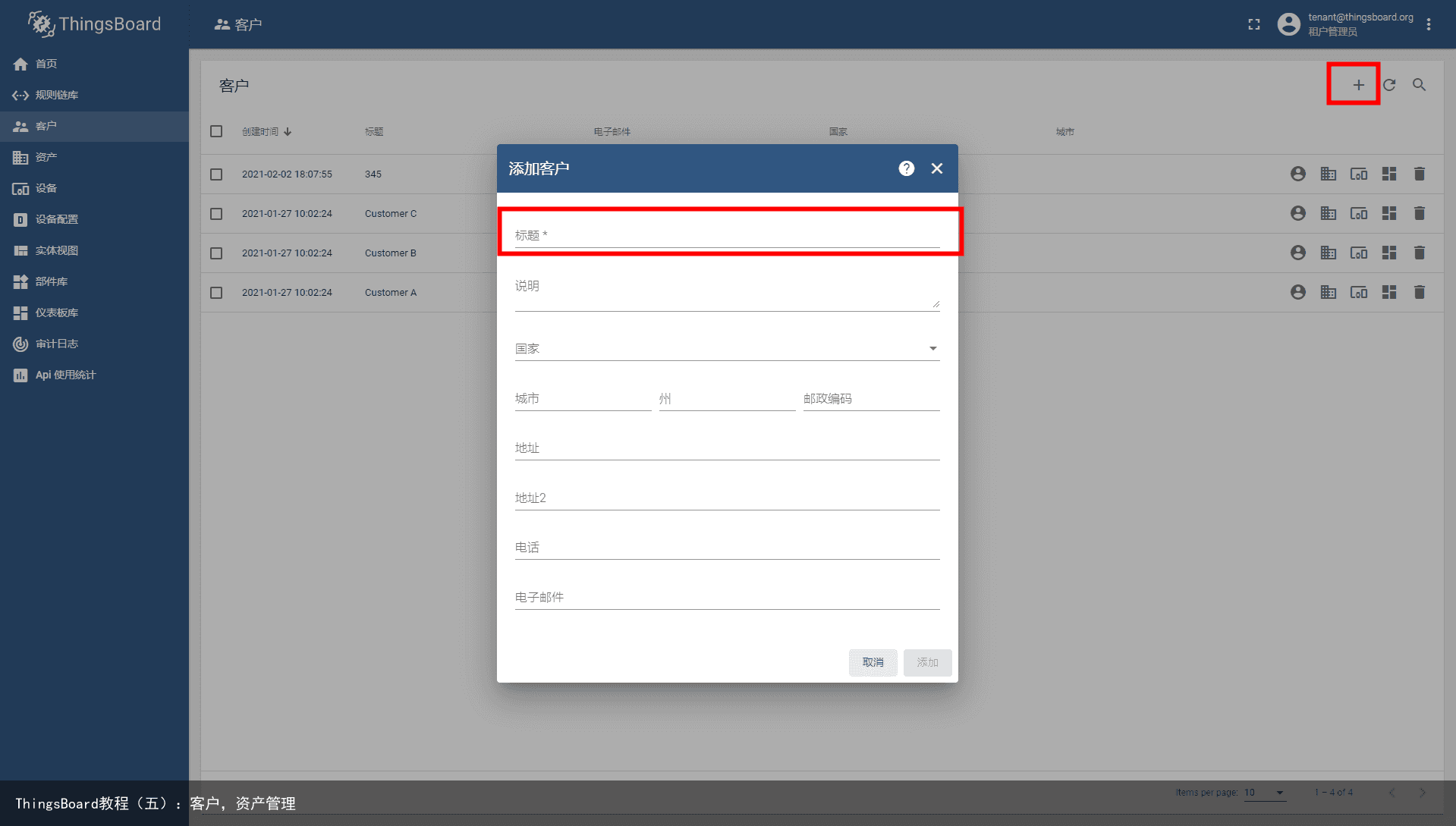Refresh the customers list
Viewport: 1456px width, 826px height.
click(1389, 85)
